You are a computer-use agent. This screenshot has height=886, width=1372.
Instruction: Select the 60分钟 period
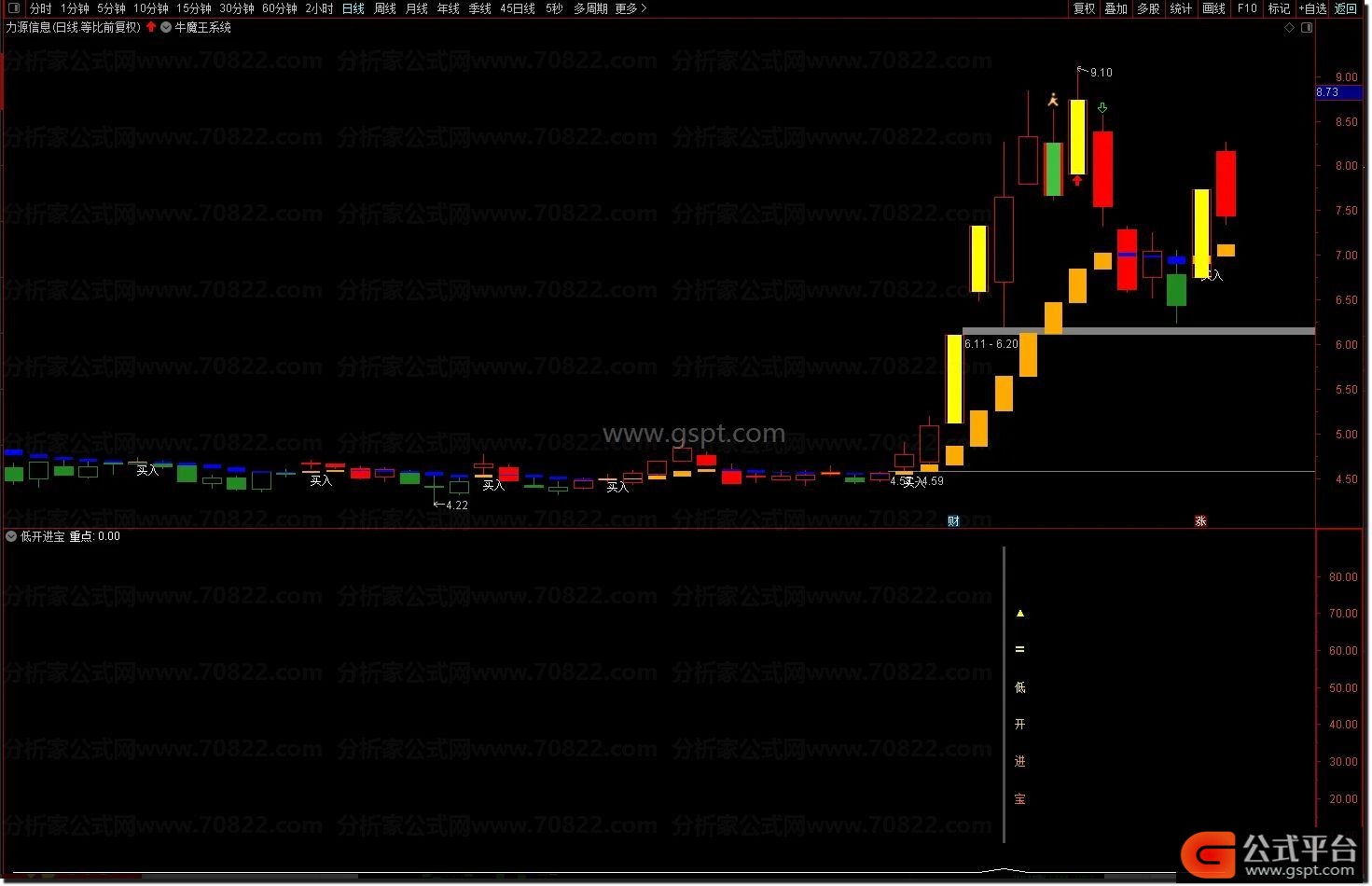point(280,8)
